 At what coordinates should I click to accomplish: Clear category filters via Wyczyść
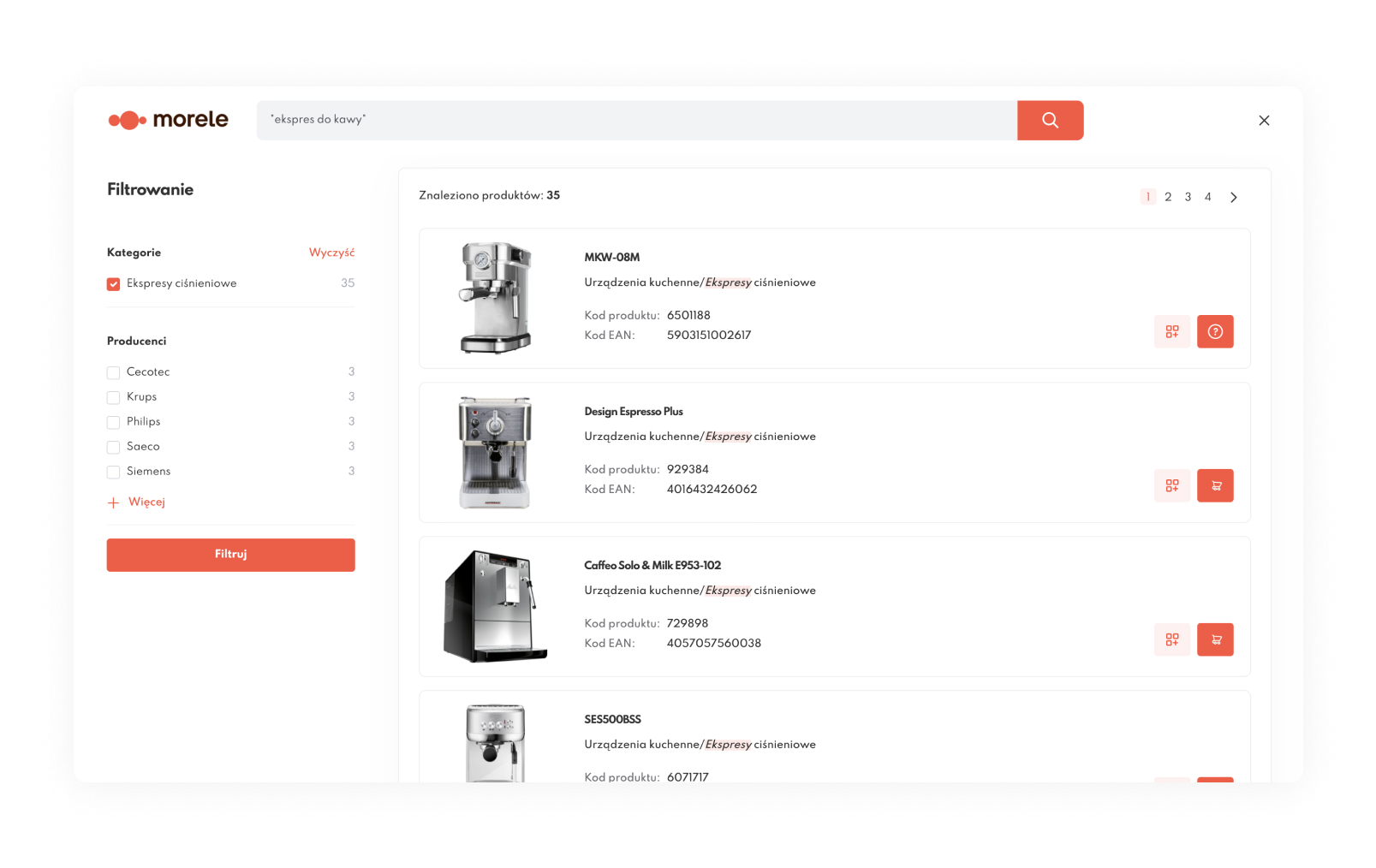331,253
